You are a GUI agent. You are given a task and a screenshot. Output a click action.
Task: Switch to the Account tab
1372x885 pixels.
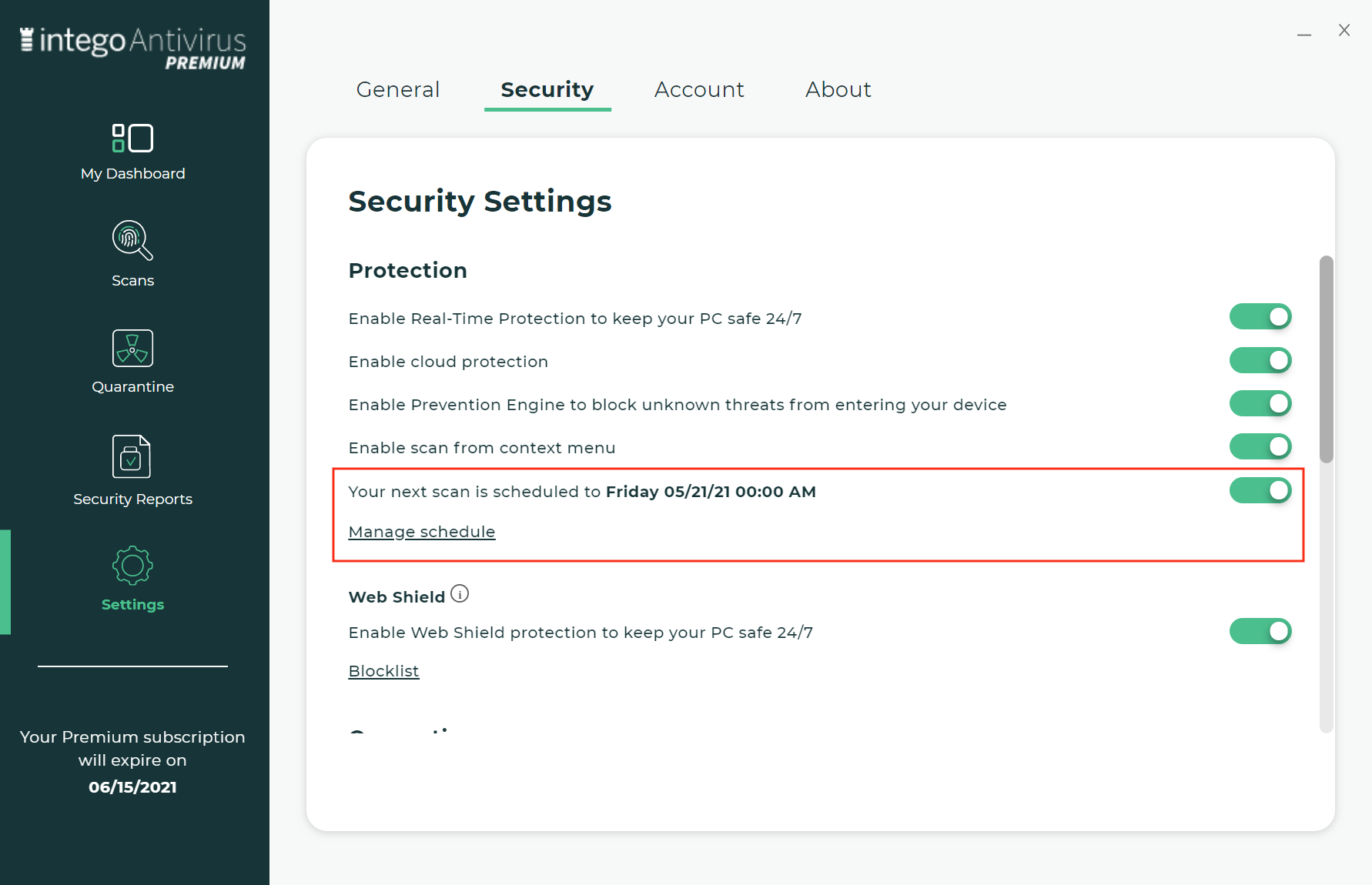point(699,90)
